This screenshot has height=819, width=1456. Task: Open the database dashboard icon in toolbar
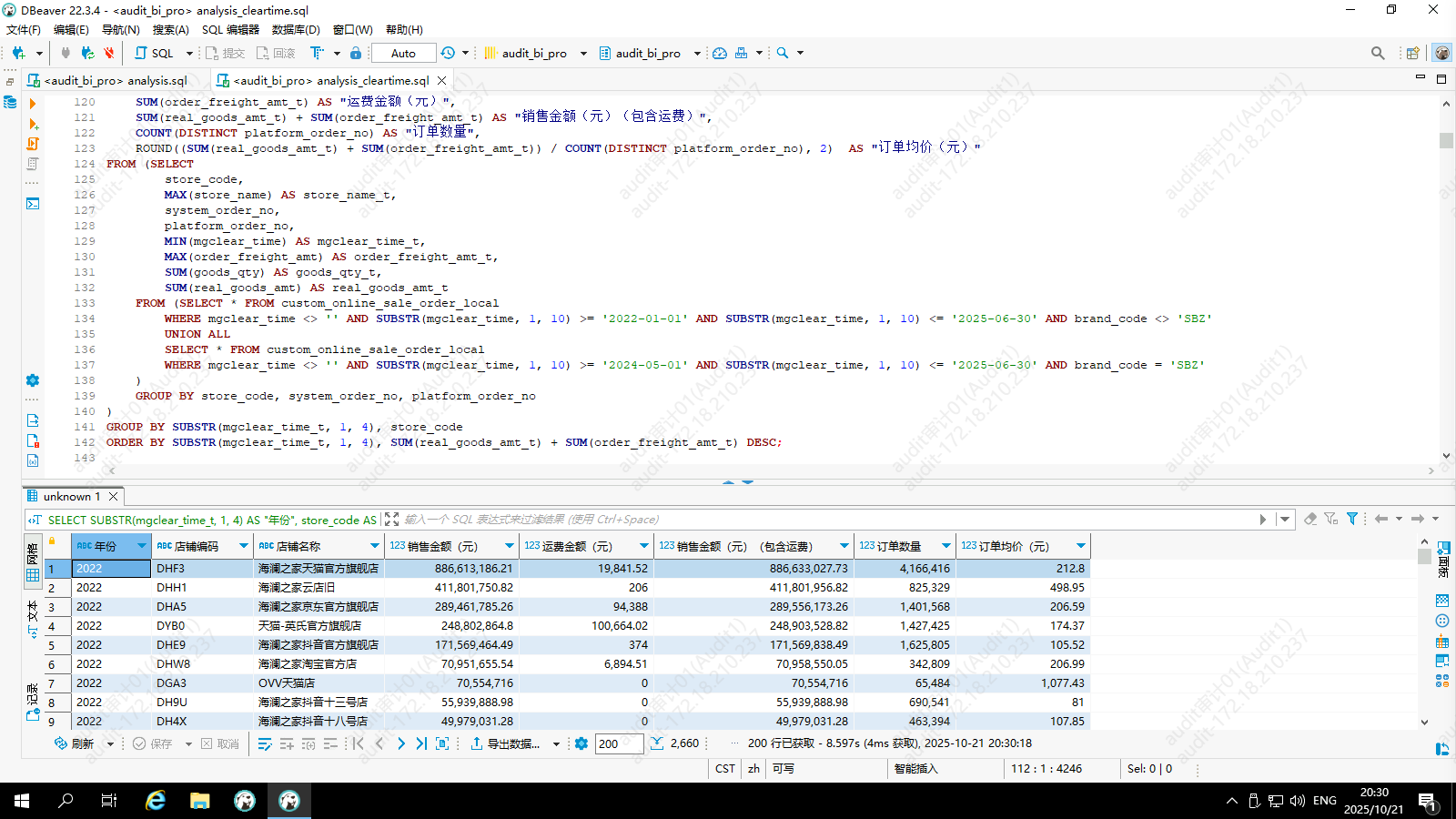pyautogui.click(x=720, y=53)
